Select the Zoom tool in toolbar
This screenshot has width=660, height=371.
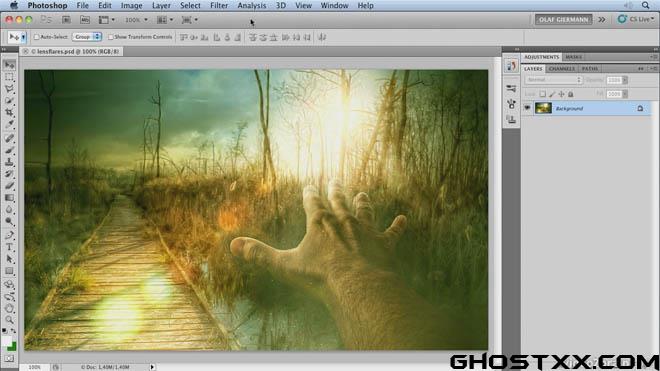click(x=9, y=320)
